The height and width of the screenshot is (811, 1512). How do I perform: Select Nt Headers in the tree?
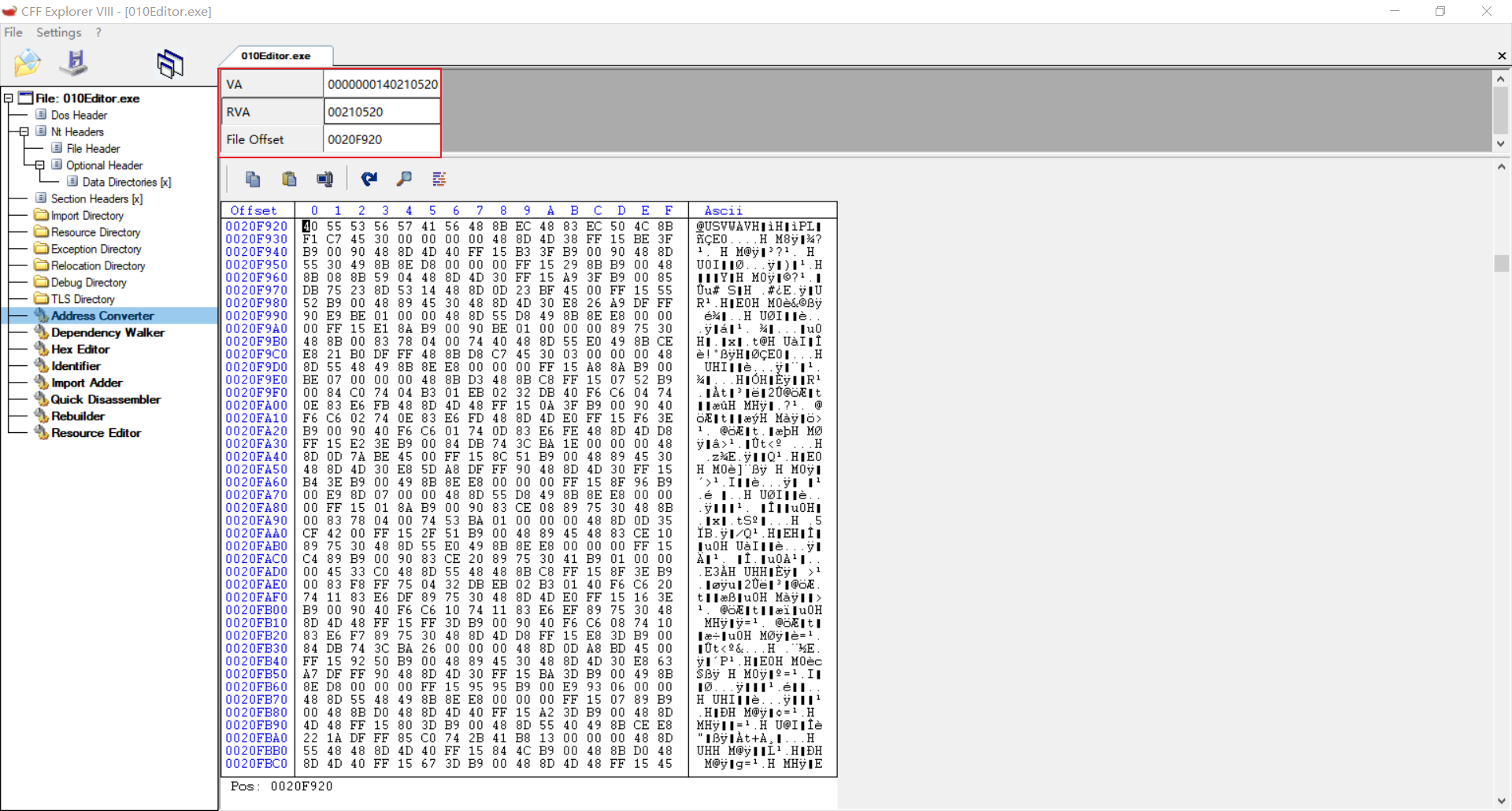pyautogui.click(x=77, y=131)
